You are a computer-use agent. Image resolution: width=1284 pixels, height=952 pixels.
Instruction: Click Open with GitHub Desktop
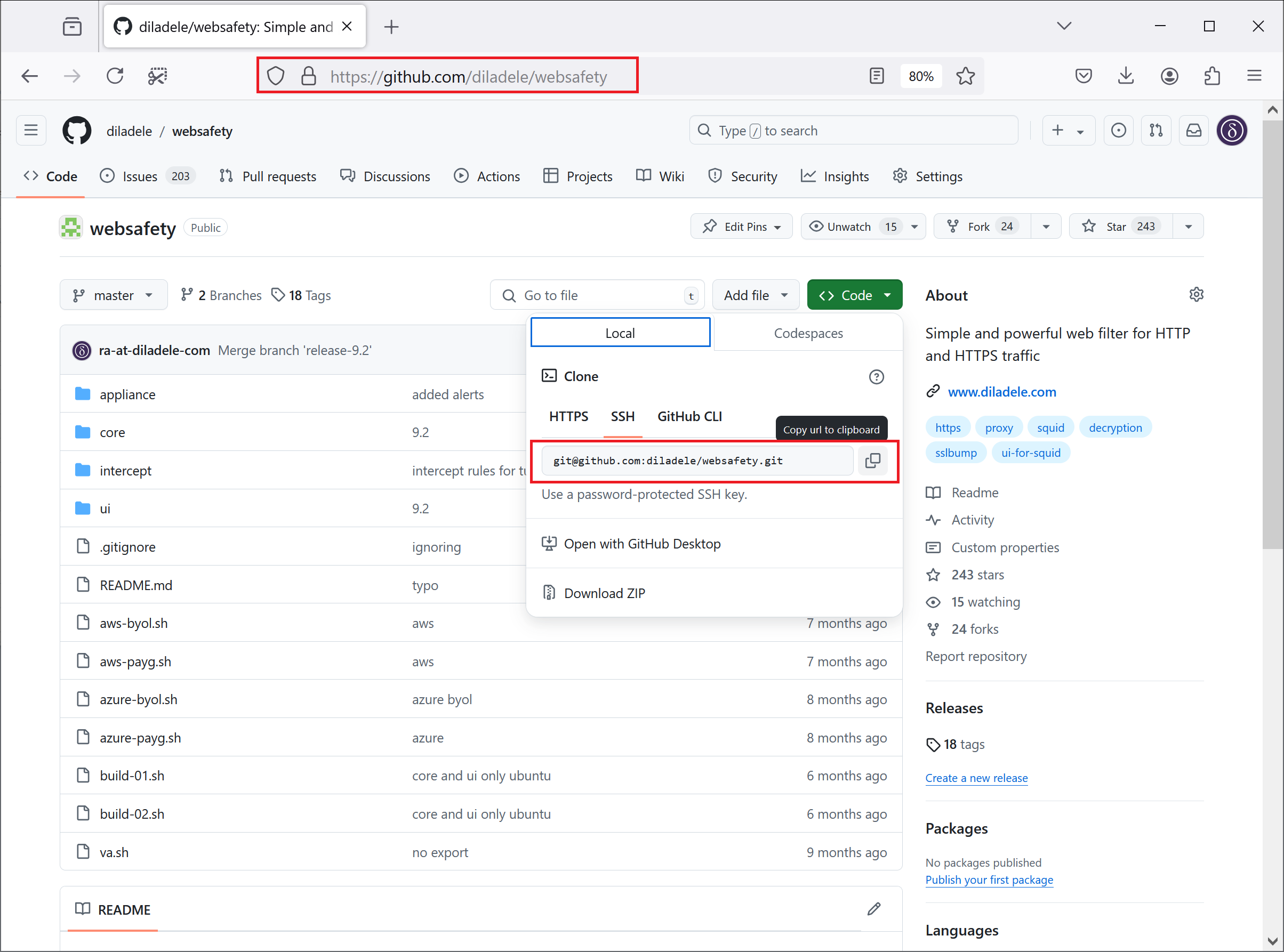point(631,543)
